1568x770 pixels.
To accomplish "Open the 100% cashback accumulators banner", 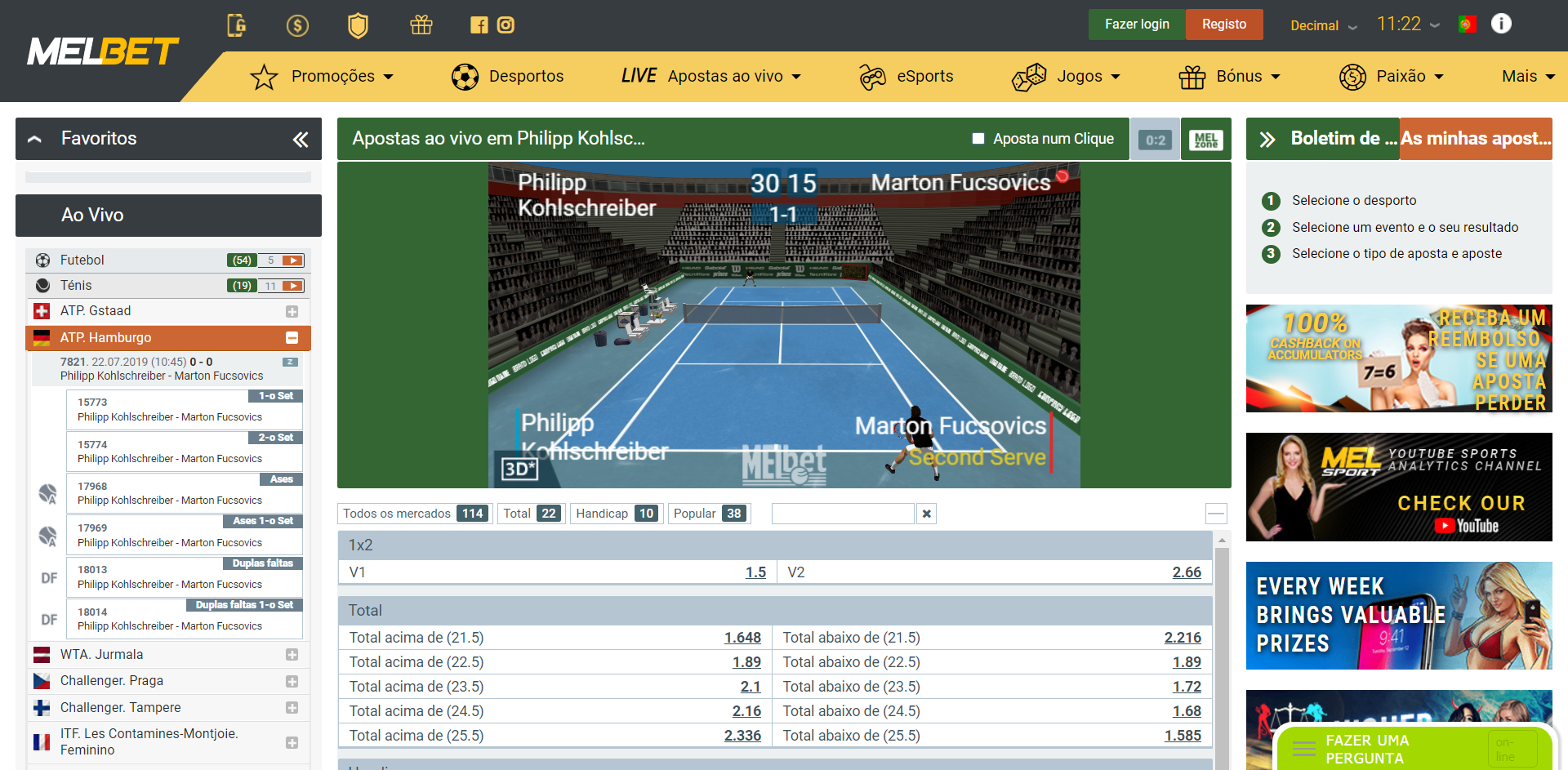I will coord(1399,358).
